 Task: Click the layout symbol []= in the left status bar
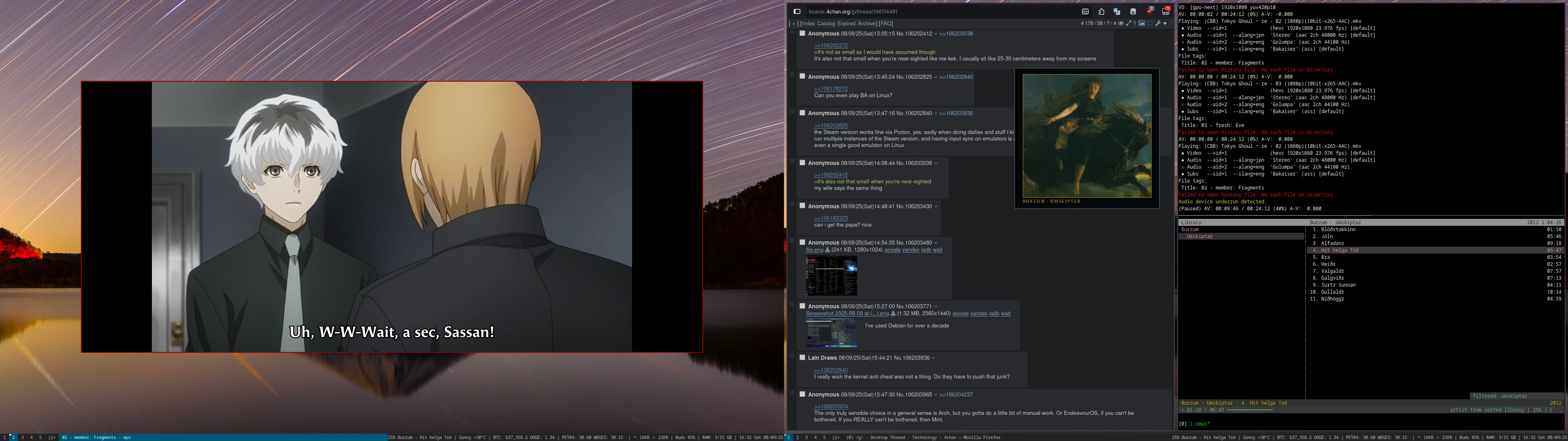click(x=52, y=437)
